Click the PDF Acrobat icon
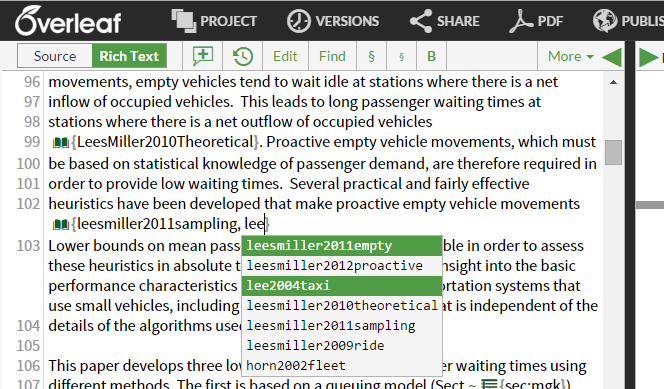Screen dimensions: 664x389 [521, 21]
